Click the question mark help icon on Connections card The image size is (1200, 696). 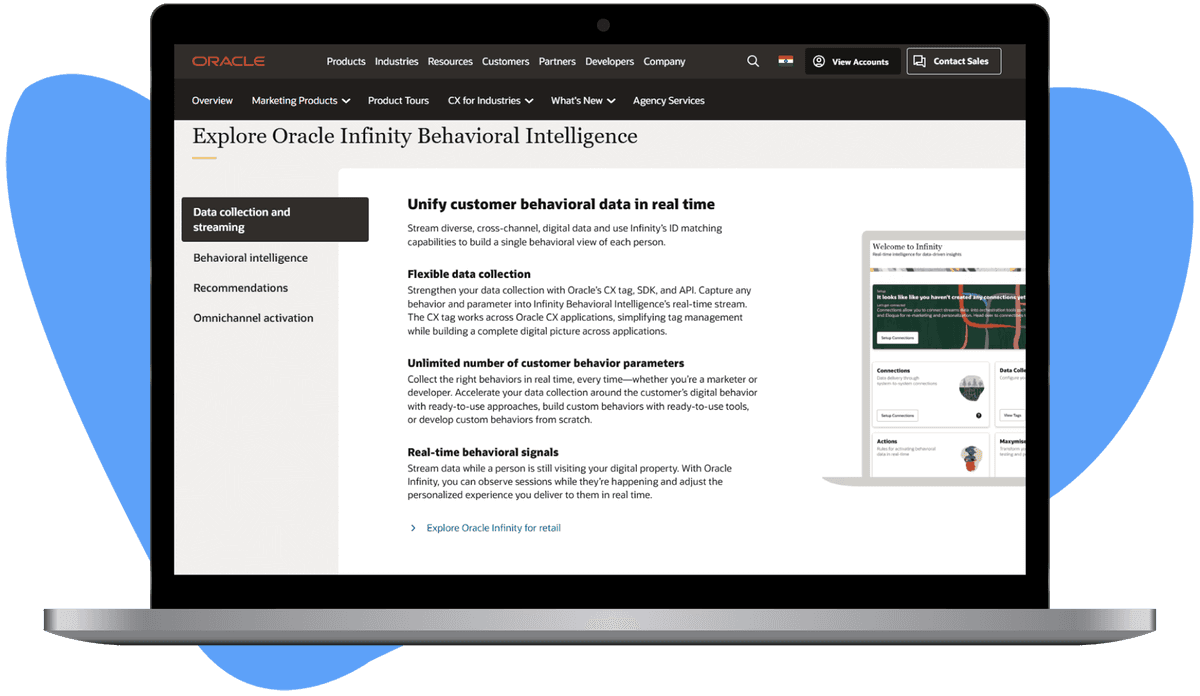(979, 415)
